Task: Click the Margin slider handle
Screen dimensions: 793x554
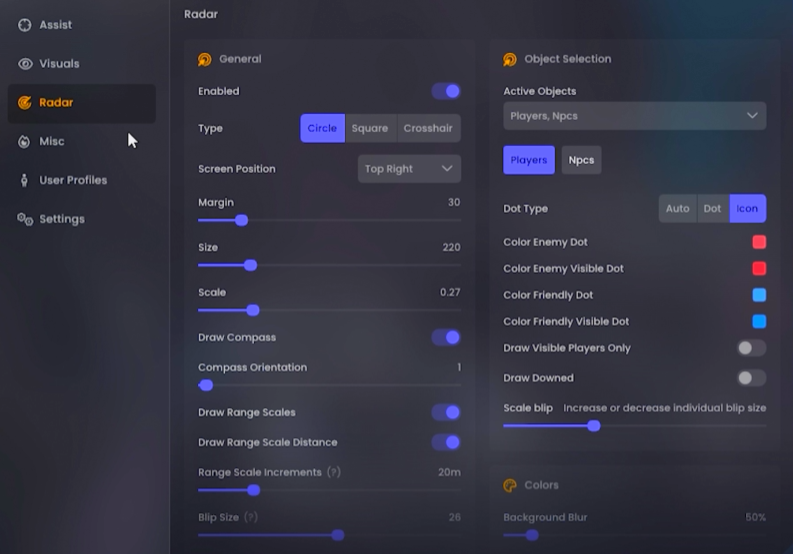Action: 242,220
